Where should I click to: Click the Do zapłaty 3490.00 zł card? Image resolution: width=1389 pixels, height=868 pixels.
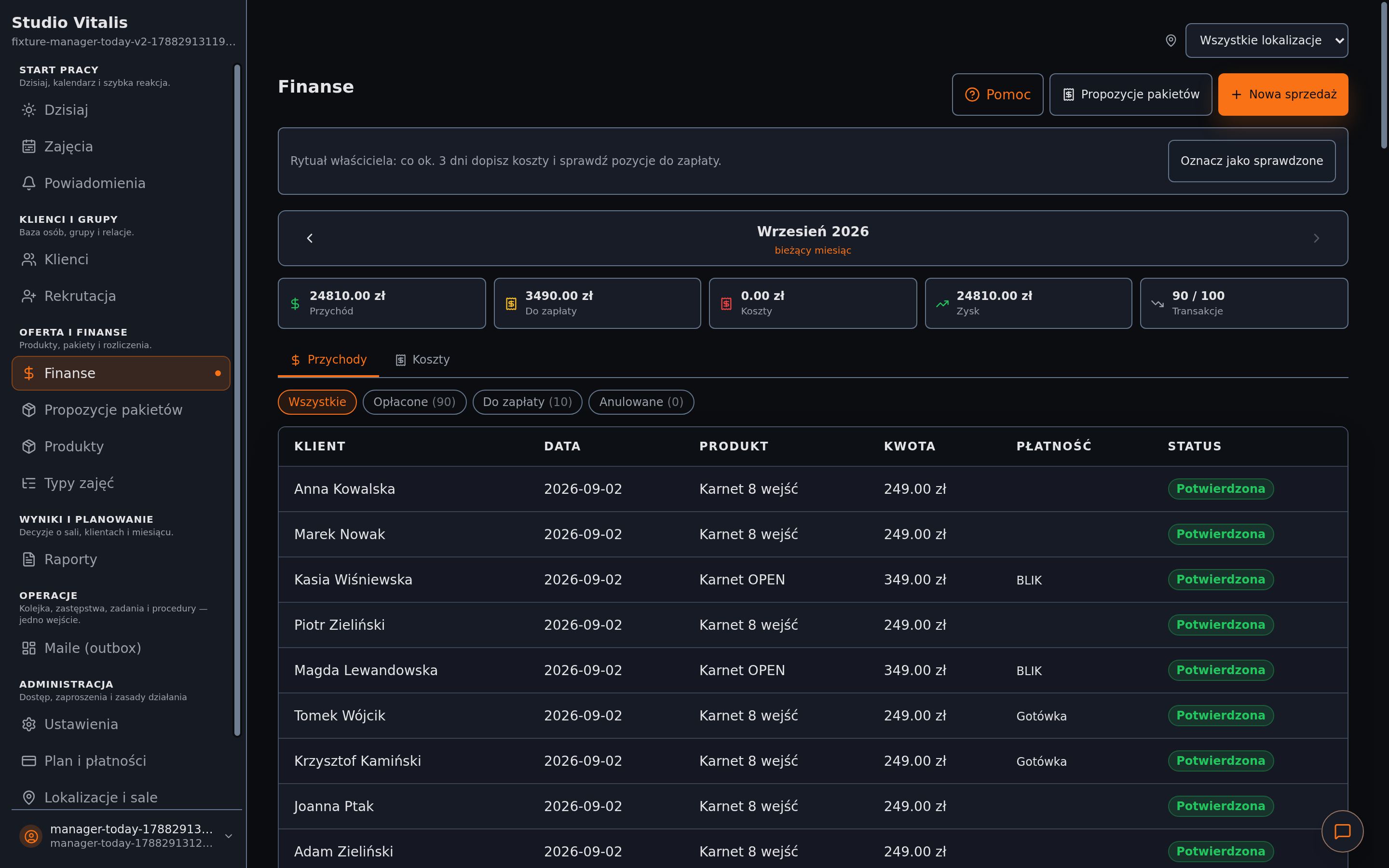(x=597, y=303)
